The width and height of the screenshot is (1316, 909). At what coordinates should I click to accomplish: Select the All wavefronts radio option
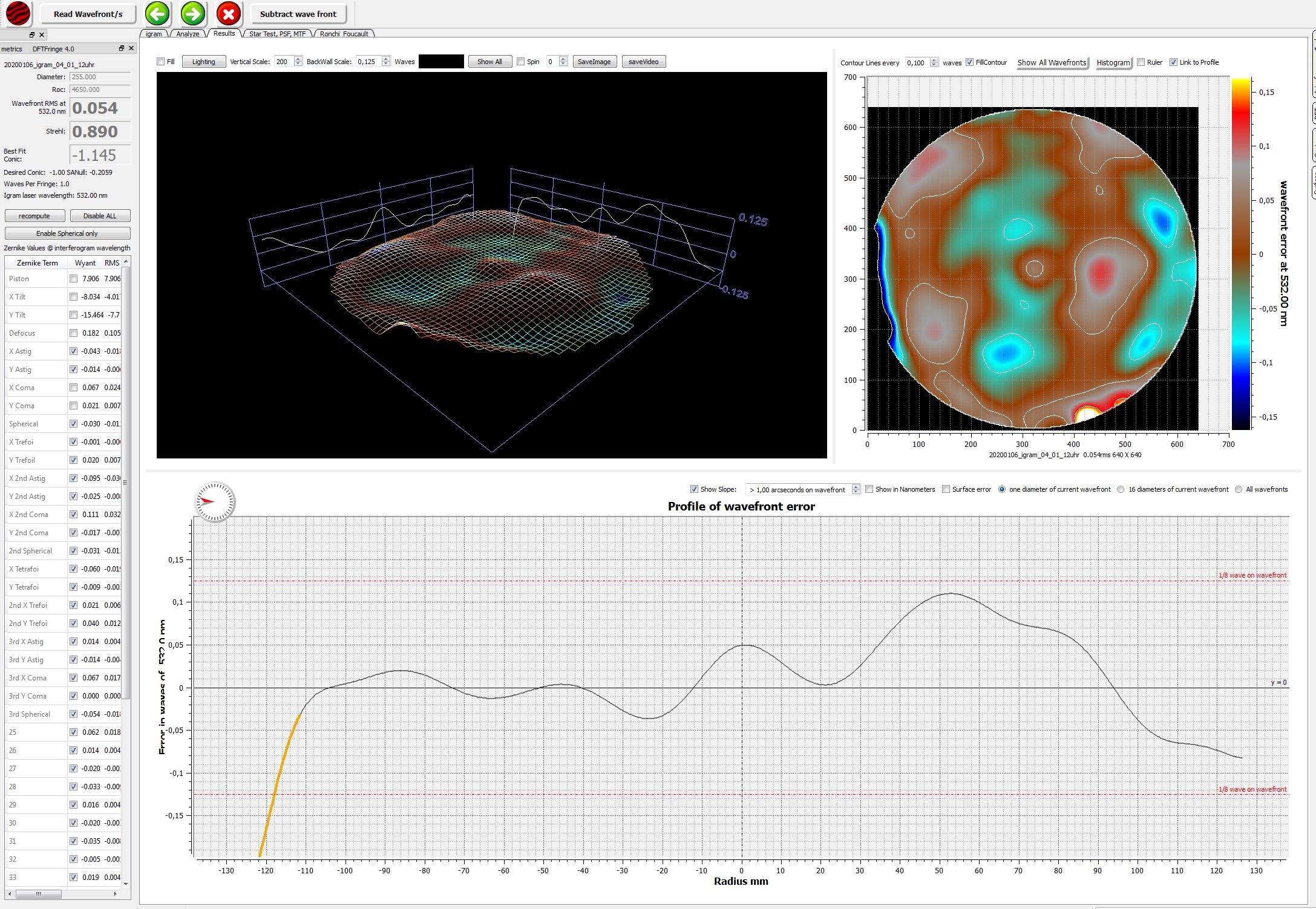(x=1239, y=489)
